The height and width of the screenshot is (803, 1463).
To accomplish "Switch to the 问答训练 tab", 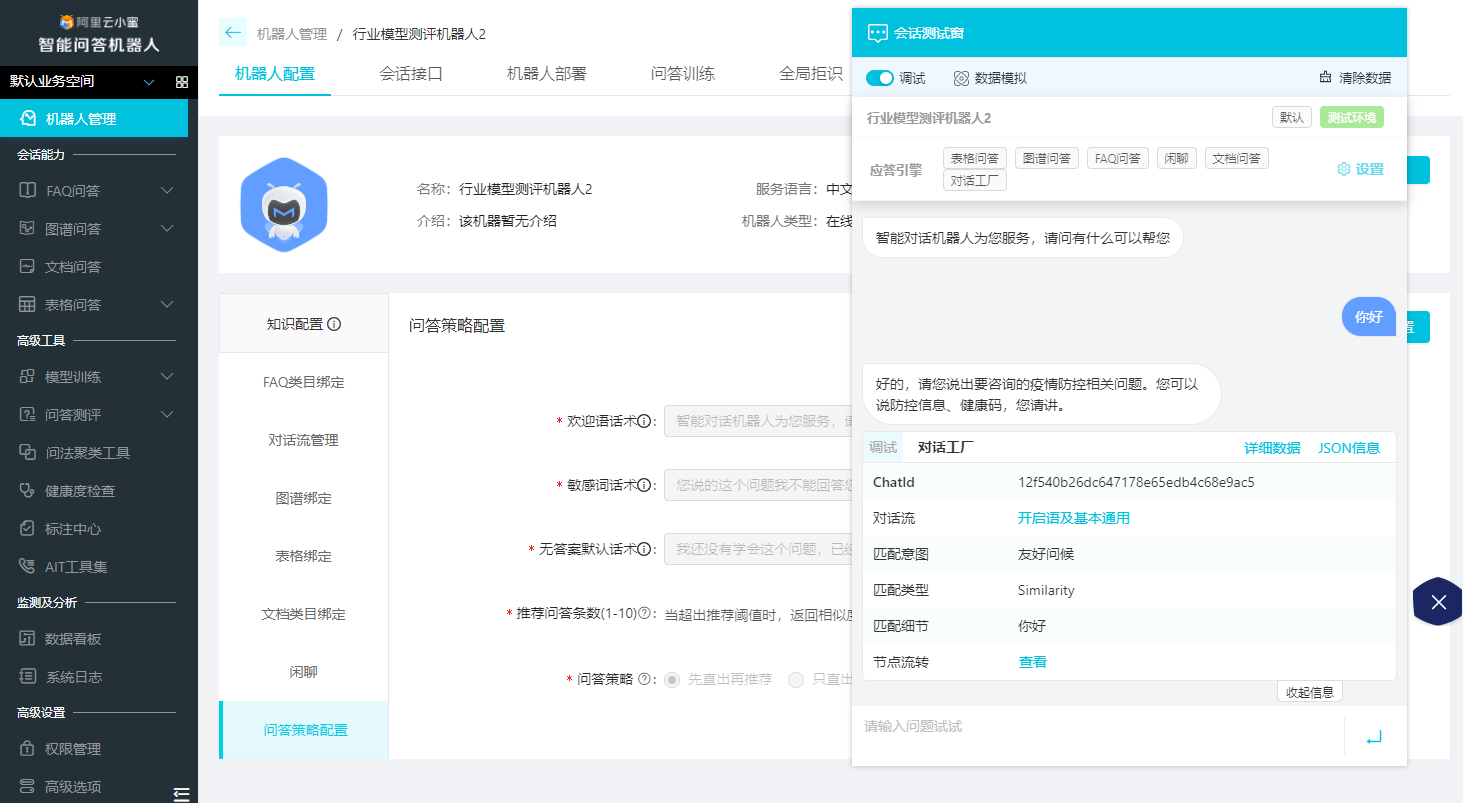I will click(x=683, y=74).
